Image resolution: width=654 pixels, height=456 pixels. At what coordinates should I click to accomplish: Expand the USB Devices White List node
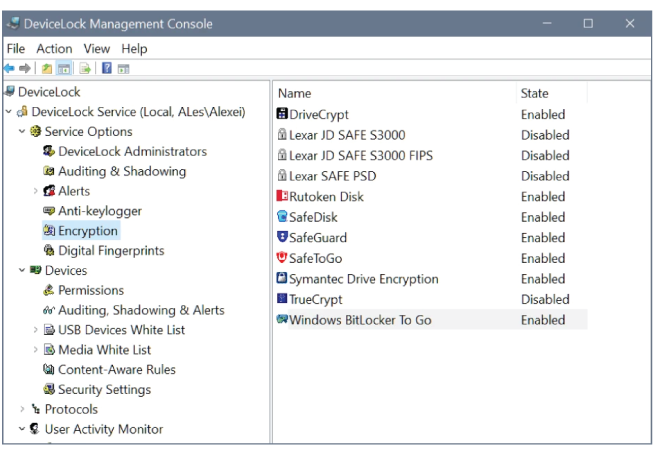click(x=35, y=330)
